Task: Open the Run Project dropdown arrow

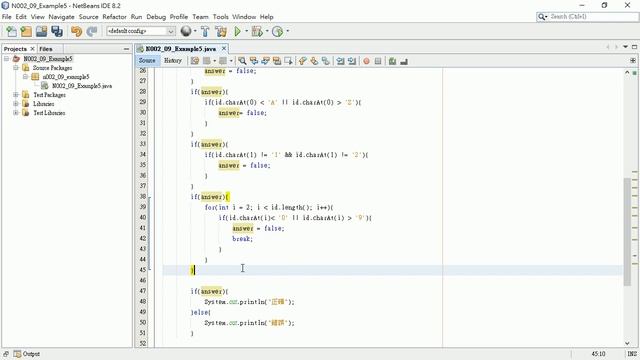Action: [x=246, y=31]
